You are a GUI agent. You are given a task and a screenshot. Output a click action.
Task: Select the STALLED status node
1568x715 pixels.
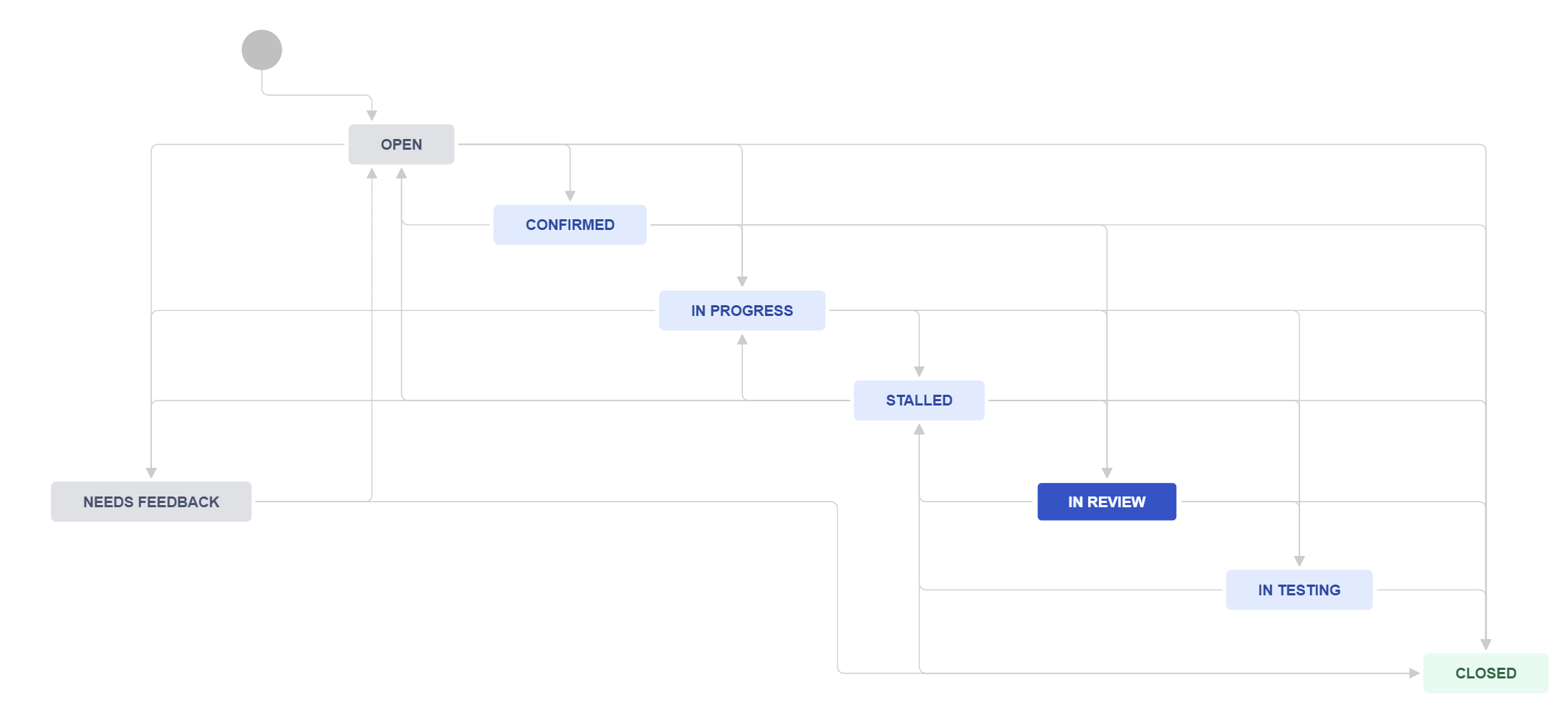(x=919, y=400)
